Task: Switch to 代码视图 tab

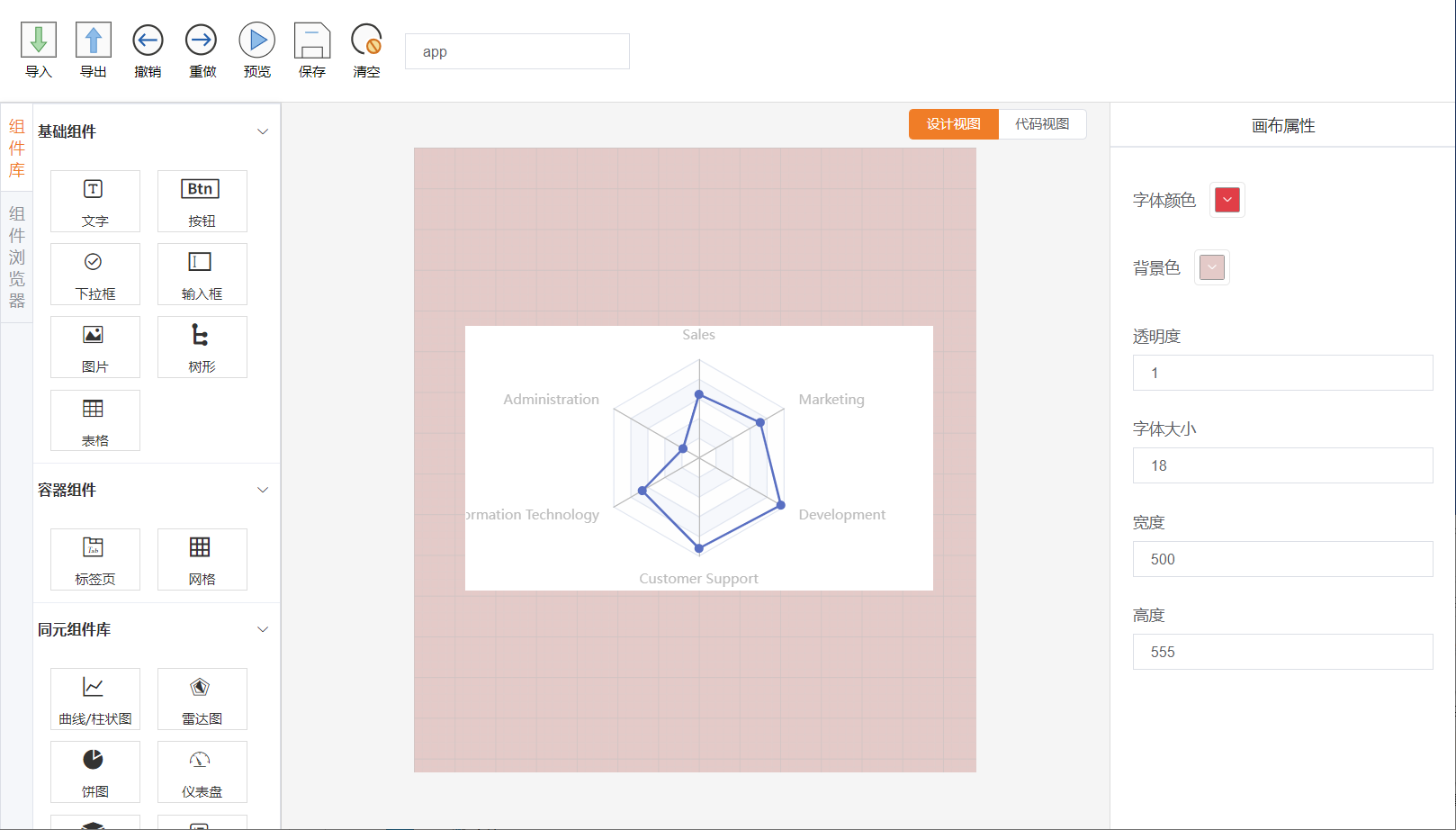Action: coord(1042,124)
